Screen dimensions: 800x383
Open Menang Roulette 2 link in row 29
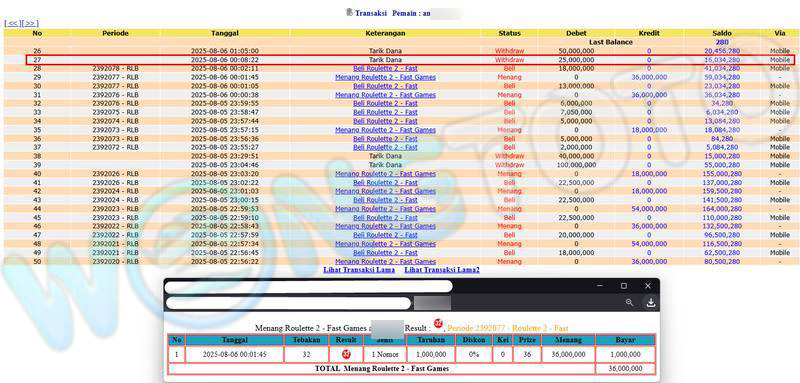point(385,78)
